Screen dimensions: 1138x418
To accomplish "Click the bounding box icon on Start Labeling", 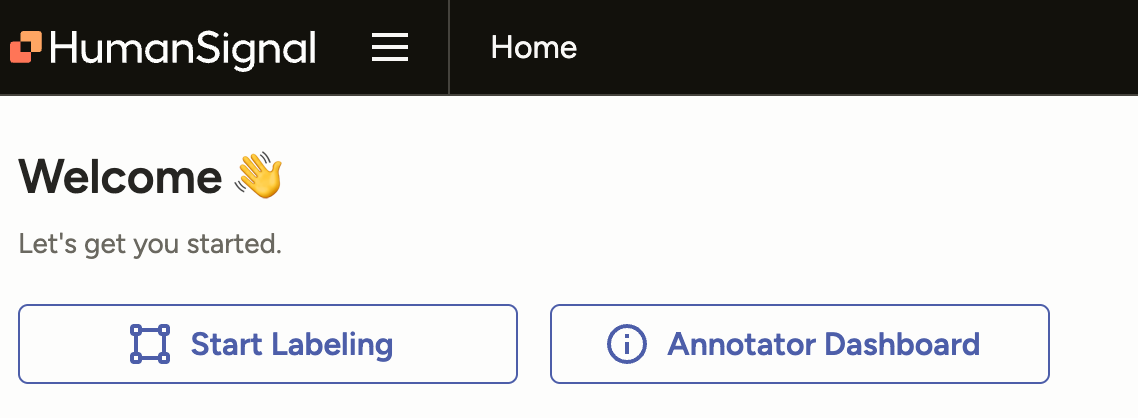I will click(x=150, y=344).
